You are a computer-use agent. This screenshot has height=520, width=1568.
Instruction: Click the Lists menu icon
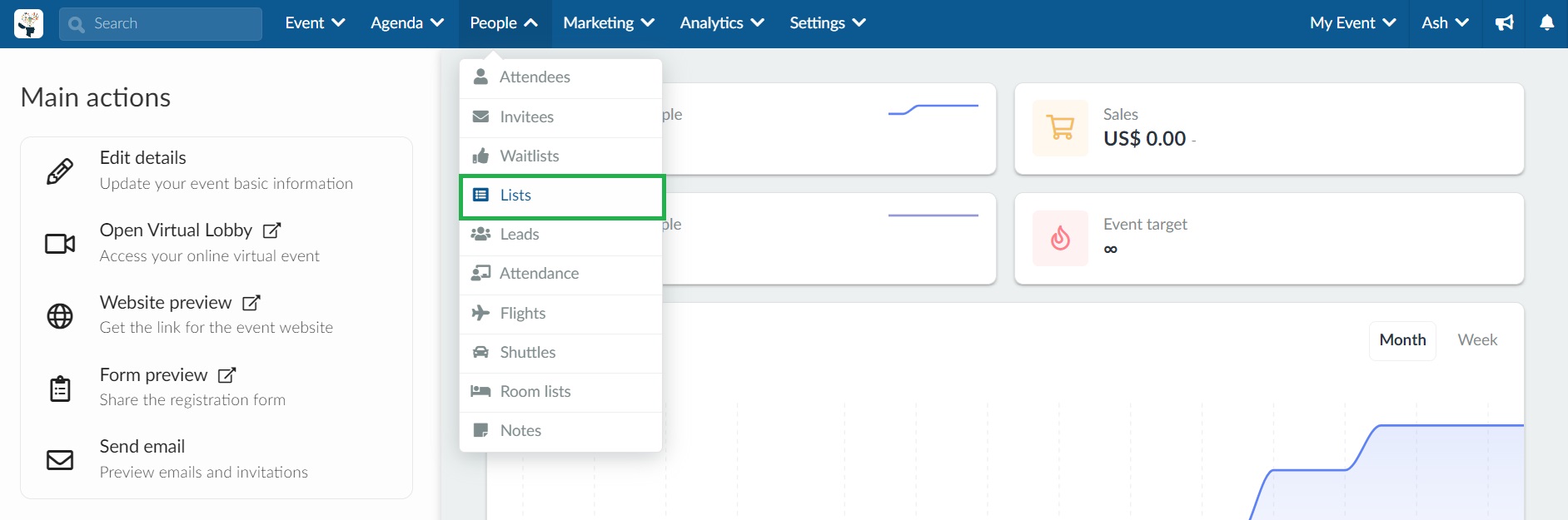[x=480, y=195]
